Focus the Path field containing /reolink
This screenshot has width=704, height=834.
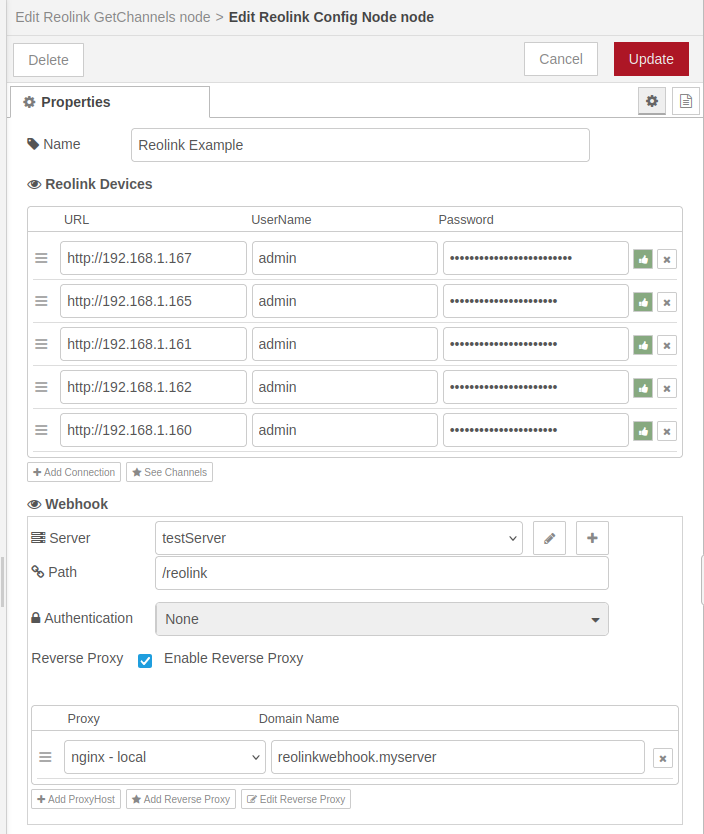coord(382,573)
